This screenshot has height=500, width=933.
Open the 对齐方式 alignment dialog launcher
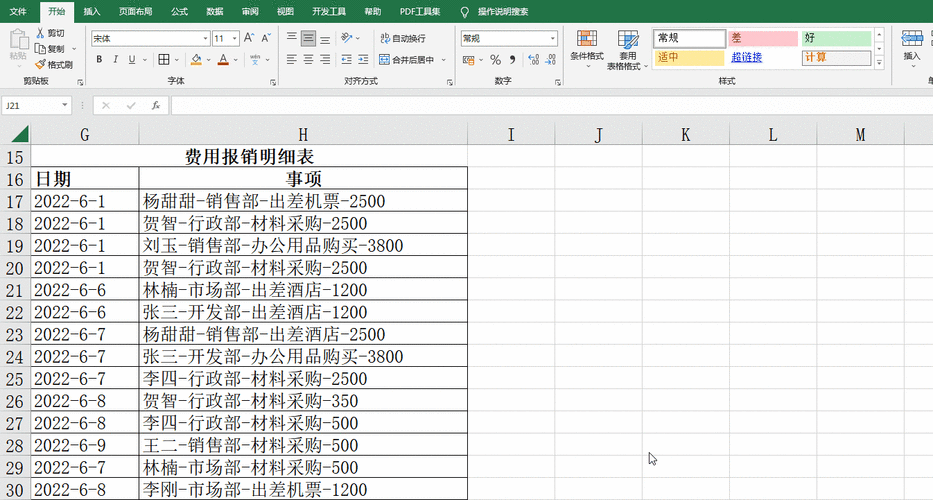point(450,82)
